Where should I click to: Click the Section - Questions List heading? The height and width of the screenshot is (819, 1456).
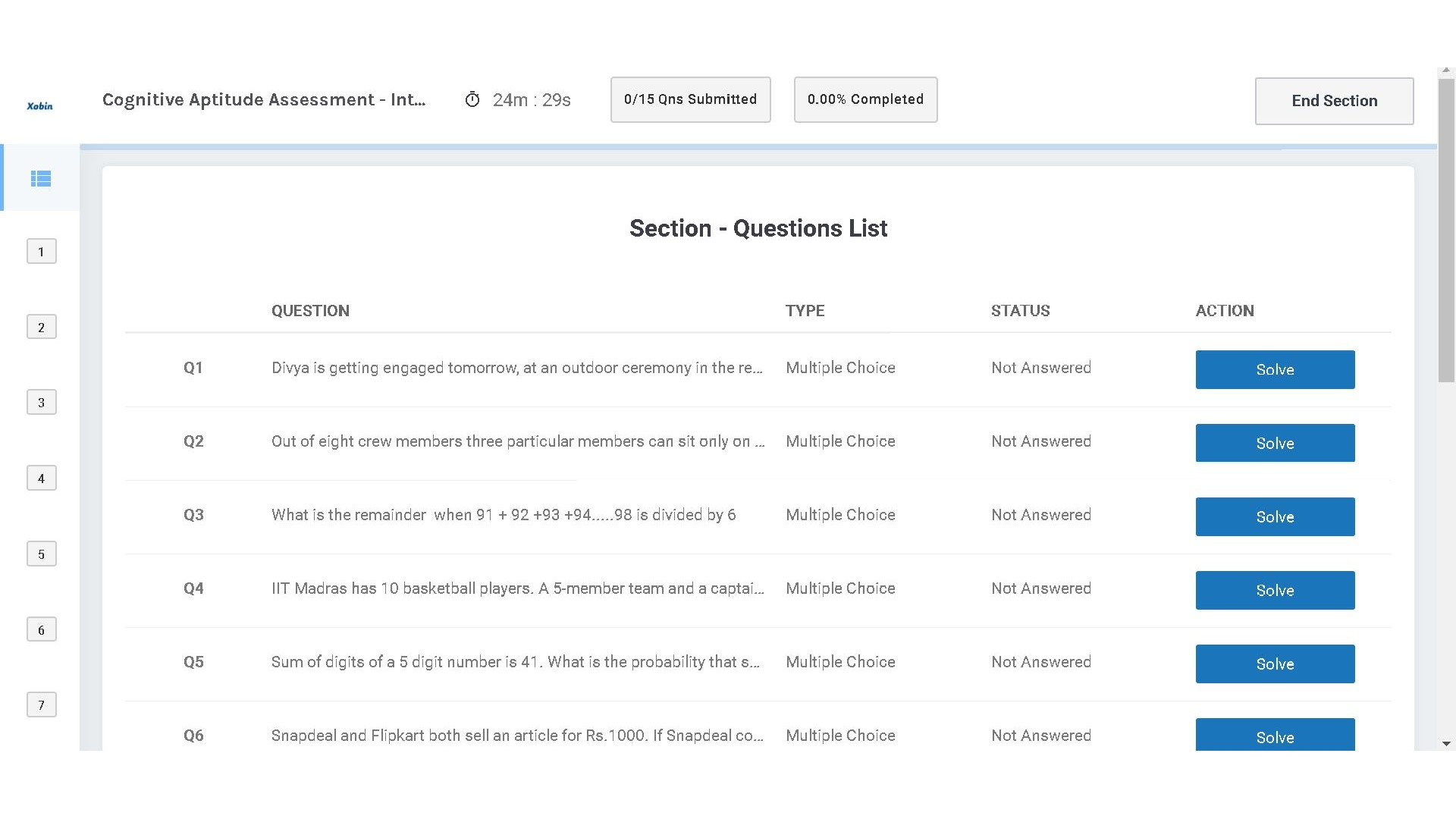758,228
